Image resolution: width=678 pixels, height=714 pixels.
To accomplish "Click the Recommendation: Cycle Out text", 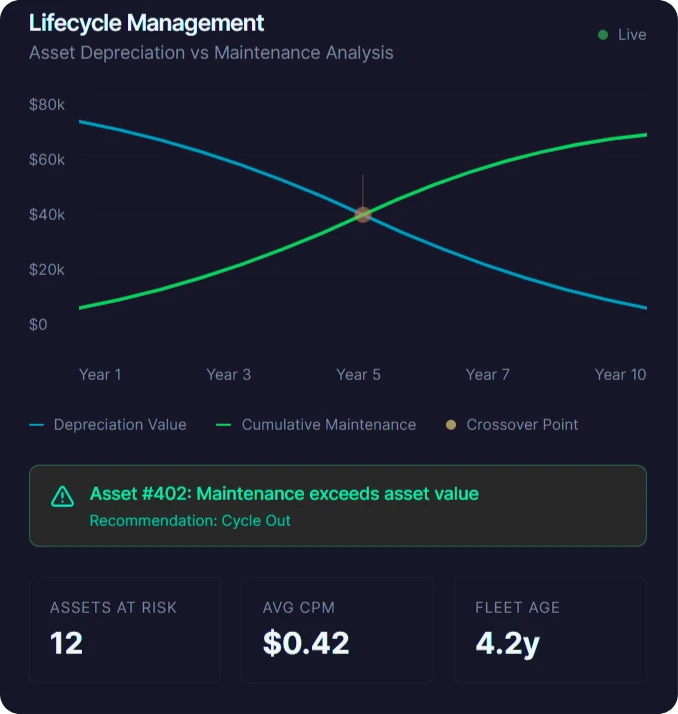I will [x=190, y=521].
